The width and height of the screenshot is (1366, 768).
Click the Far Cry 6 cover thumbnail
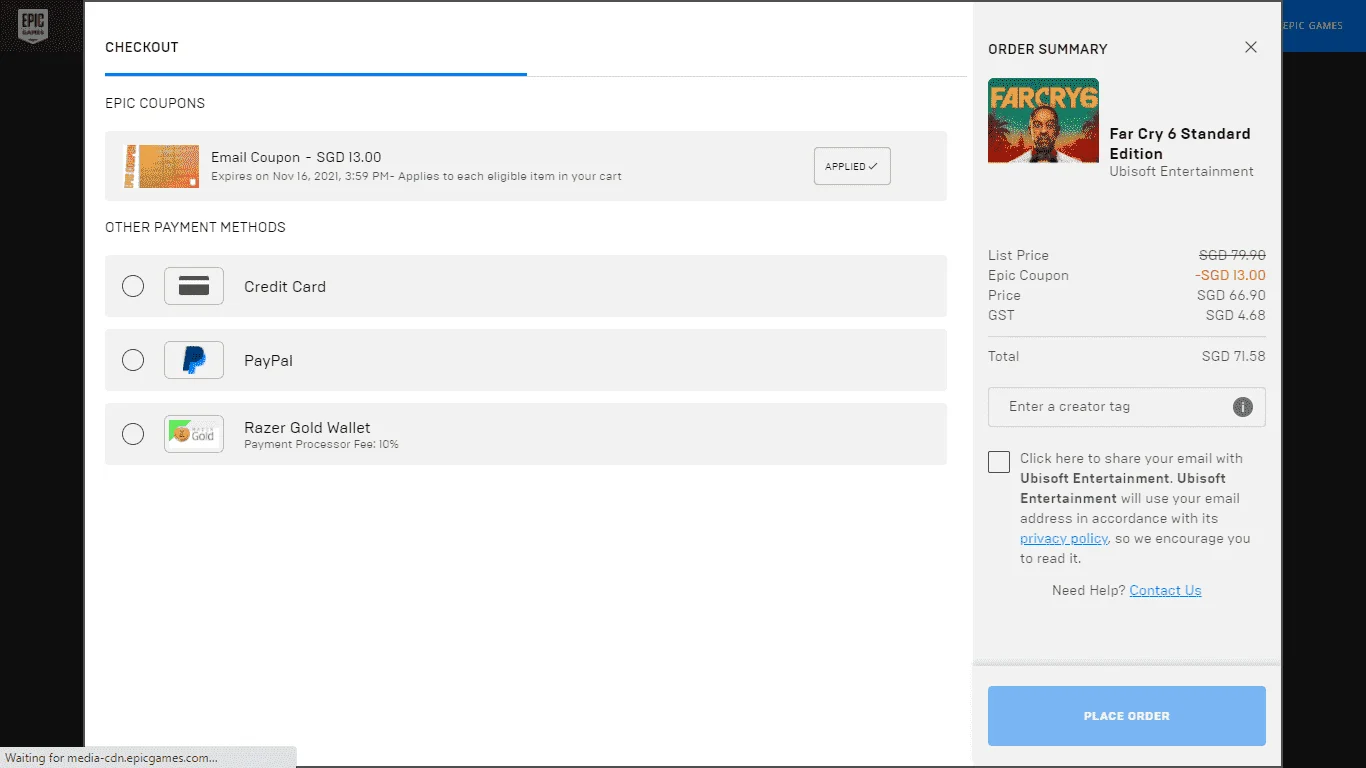click(1043, 121)
